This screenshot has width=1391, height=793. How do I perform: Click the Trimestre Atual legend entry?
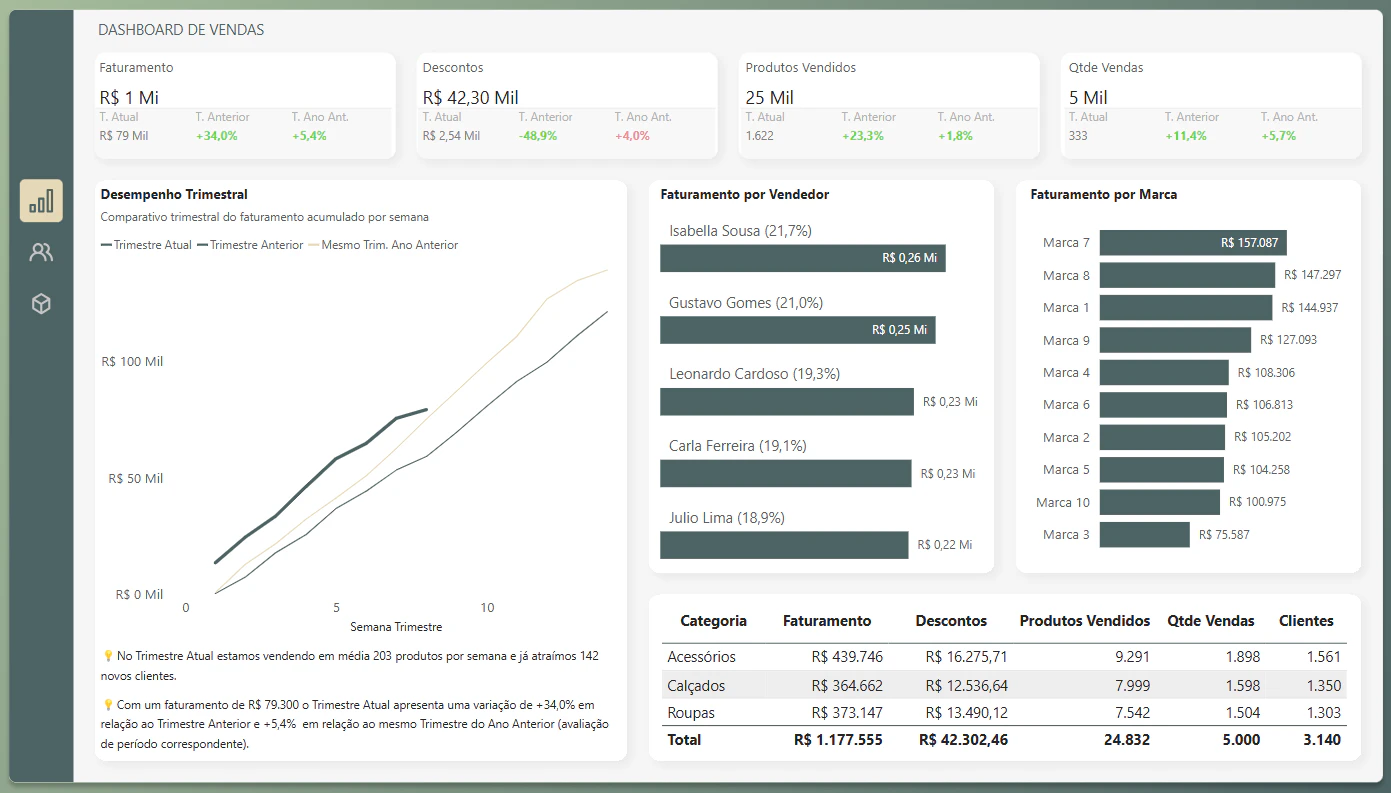point(146,245)
